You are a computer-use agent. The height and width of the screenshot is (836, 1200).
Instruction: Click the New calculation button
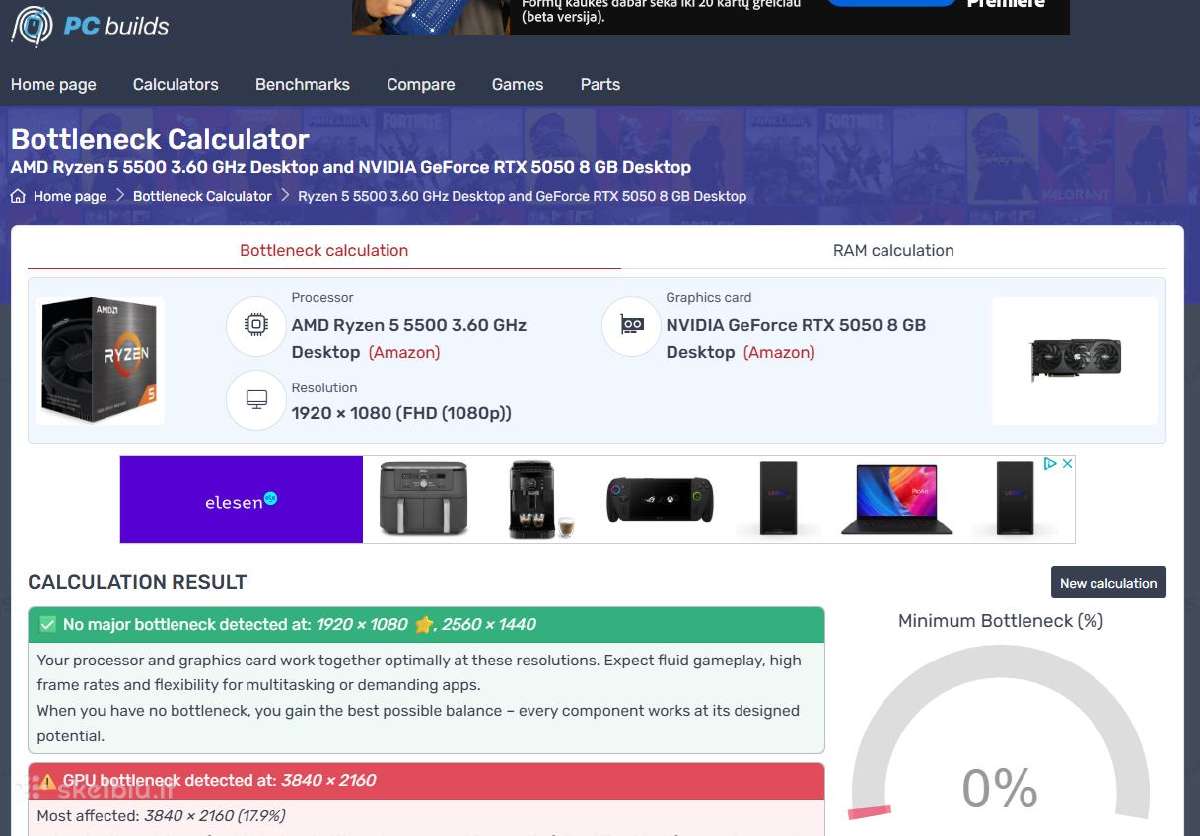click(1108, 583)
